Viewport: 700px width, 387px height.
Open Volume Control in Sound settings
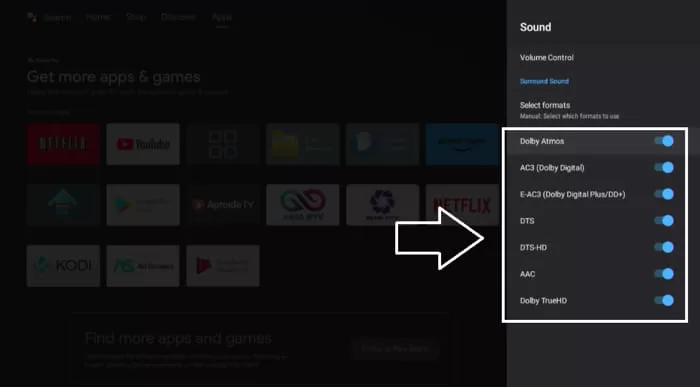point(546,58)
